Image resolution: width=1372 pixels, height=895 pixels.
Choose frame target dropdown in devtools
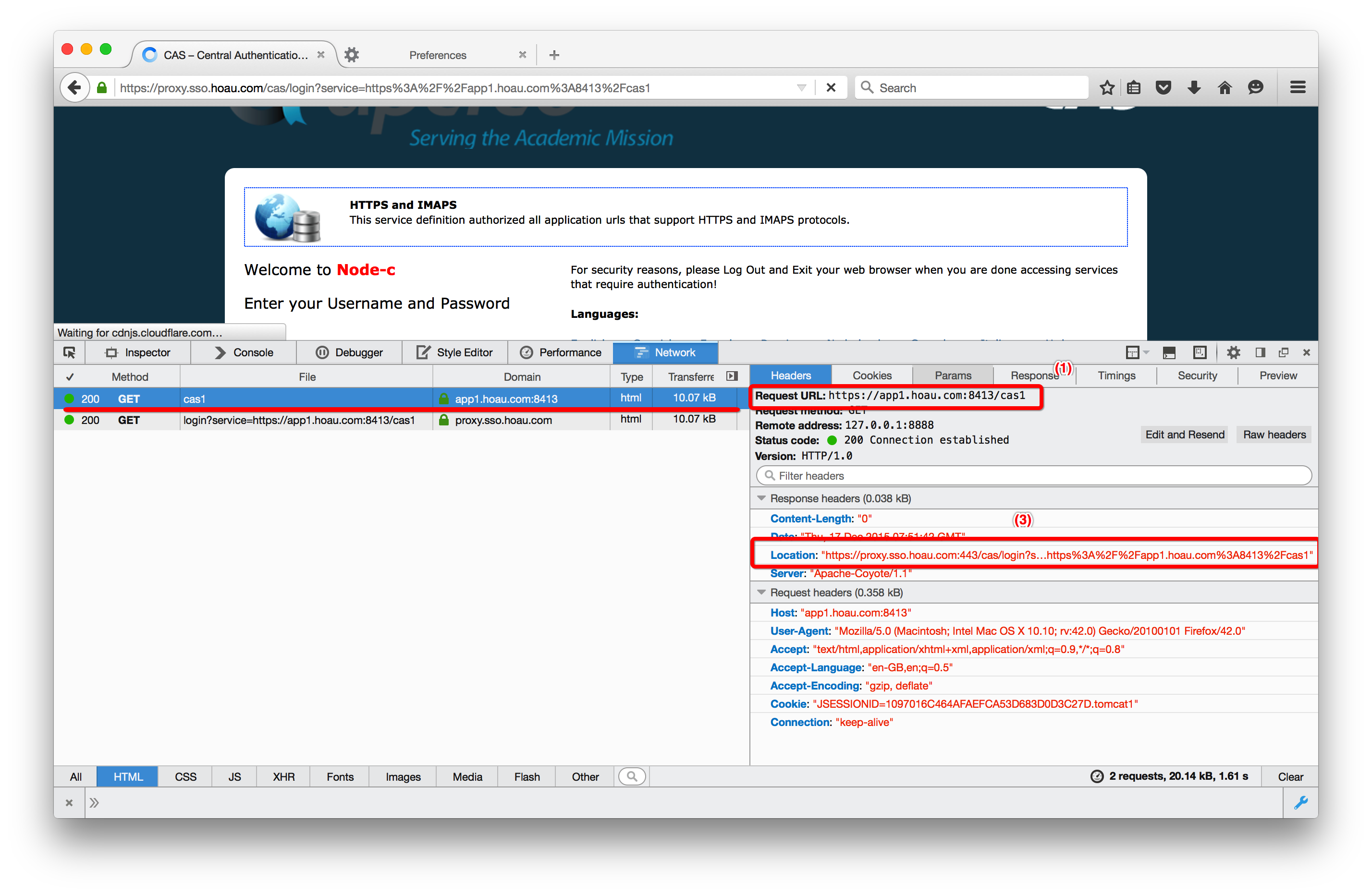point(1137,352)
